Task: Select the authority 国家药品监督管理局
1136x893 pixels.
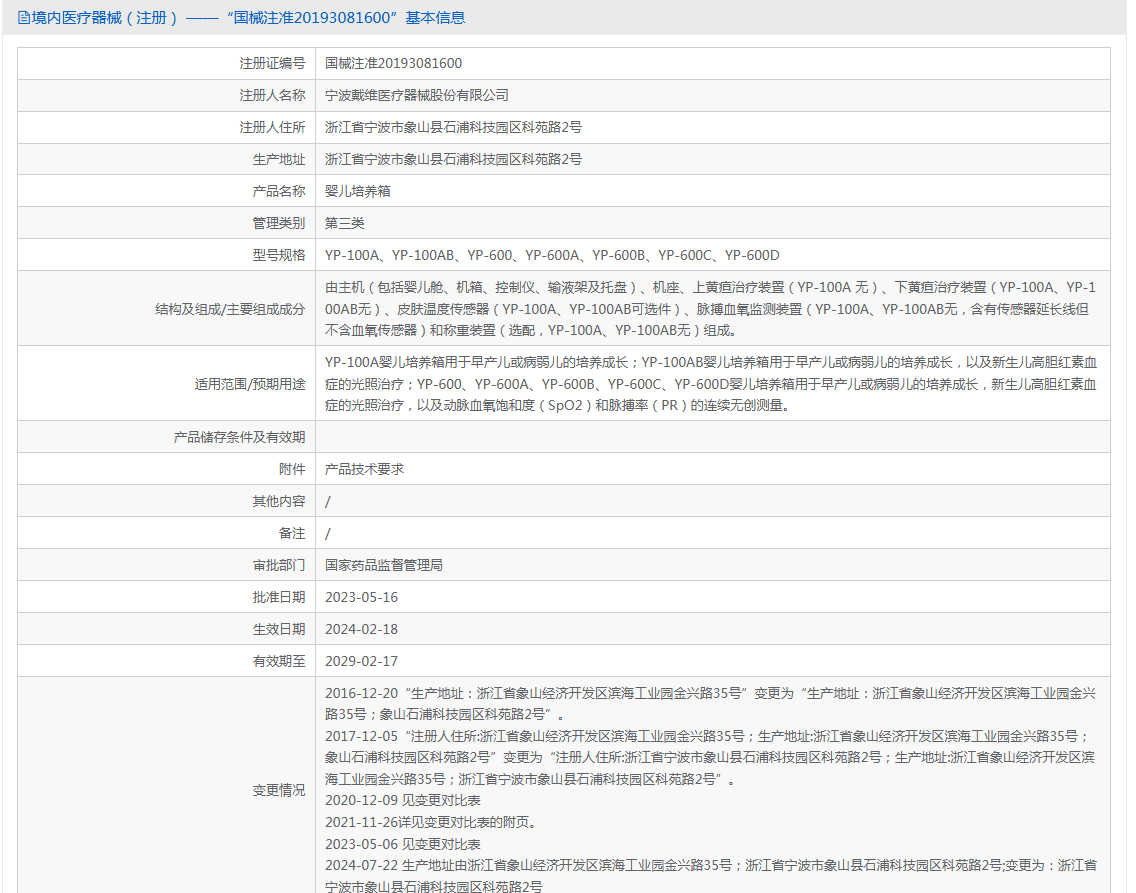Action: (x=384, y=565)
